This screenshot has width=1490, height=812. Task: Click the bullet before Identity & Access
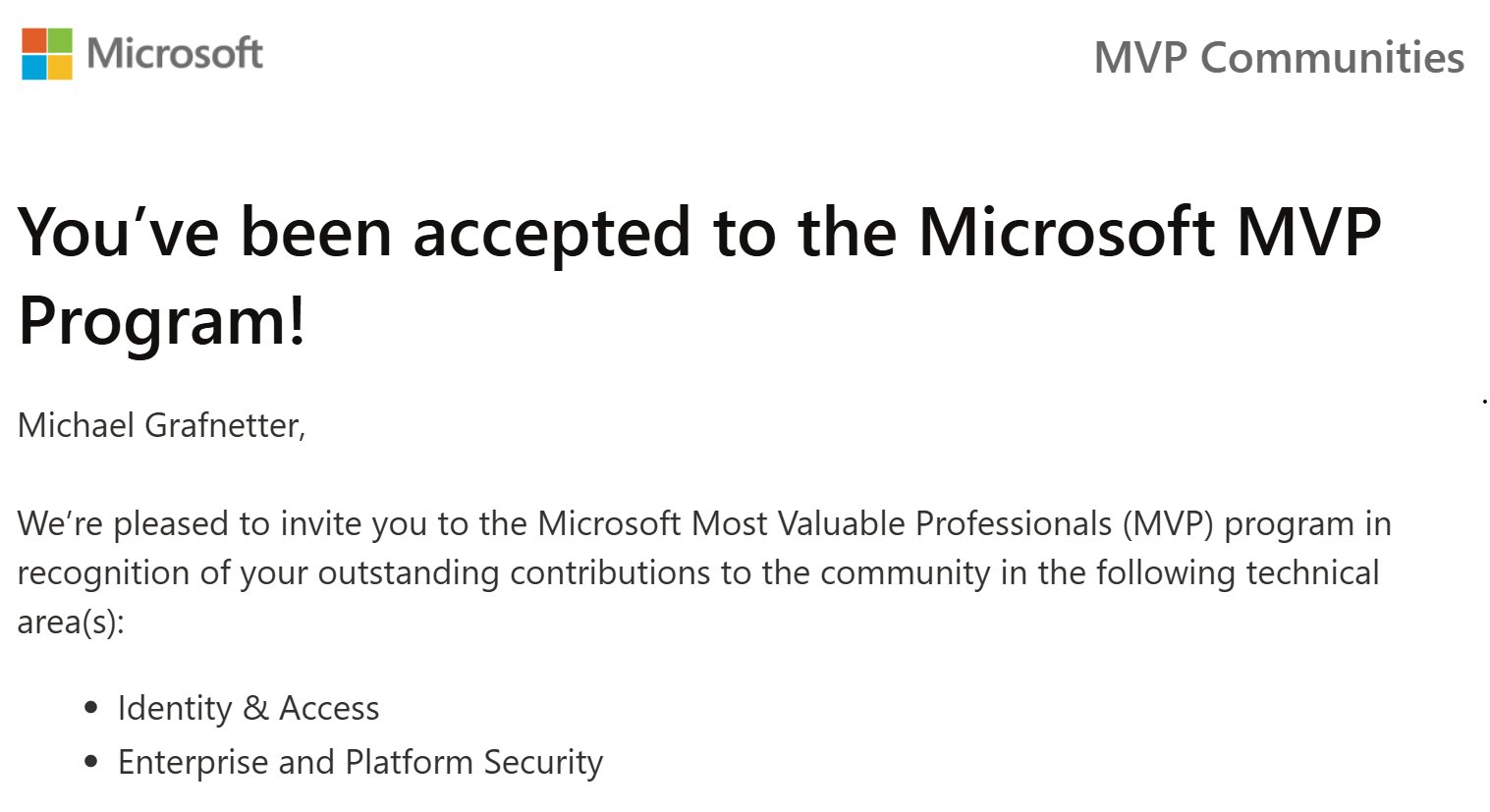[92, 707]
